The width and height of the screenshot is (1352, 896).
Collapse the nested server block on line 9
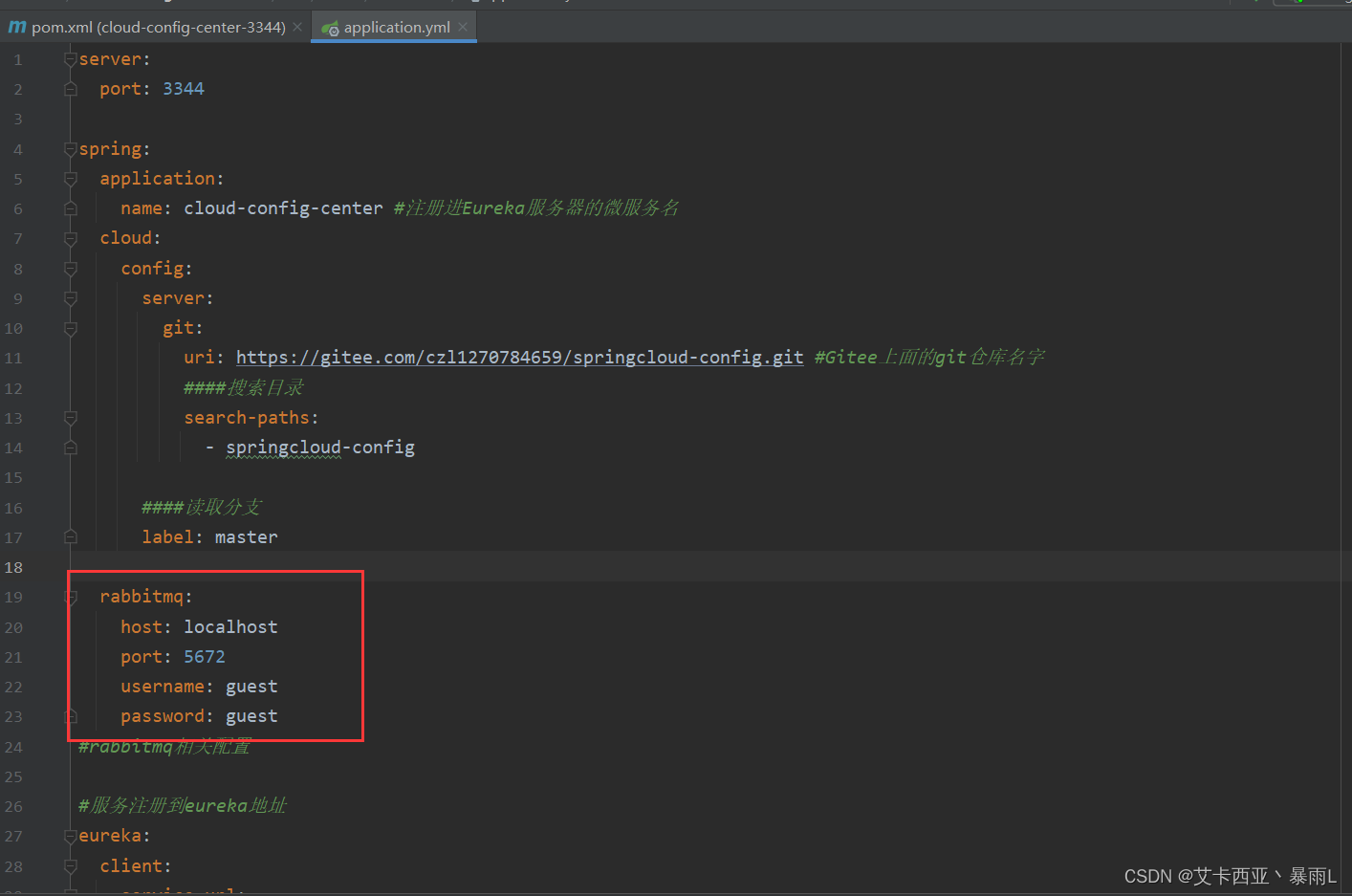click(x=70, y=298)
